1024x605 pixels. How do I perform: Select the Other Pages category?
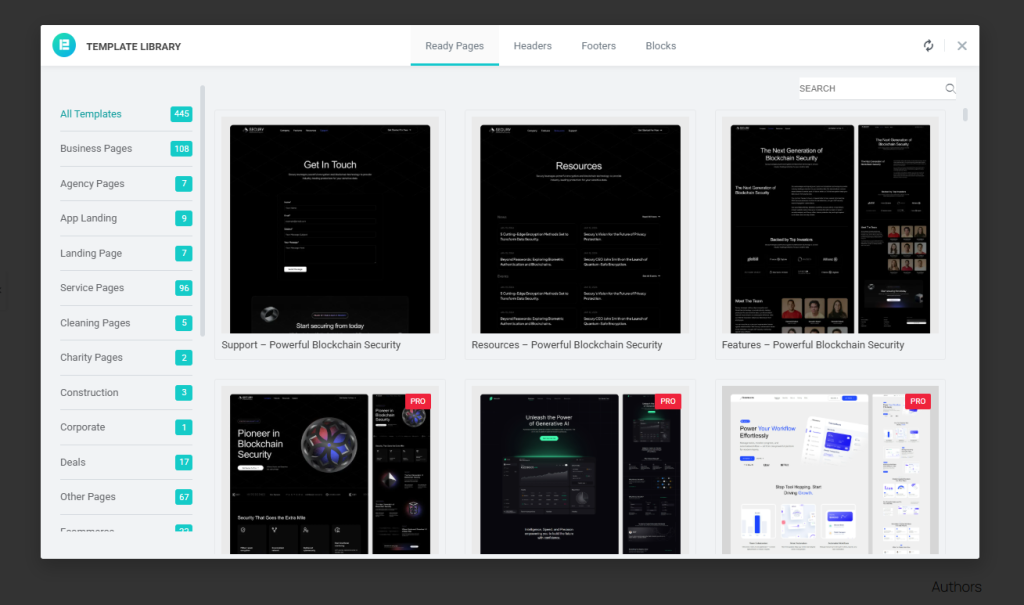pos(126,497)
